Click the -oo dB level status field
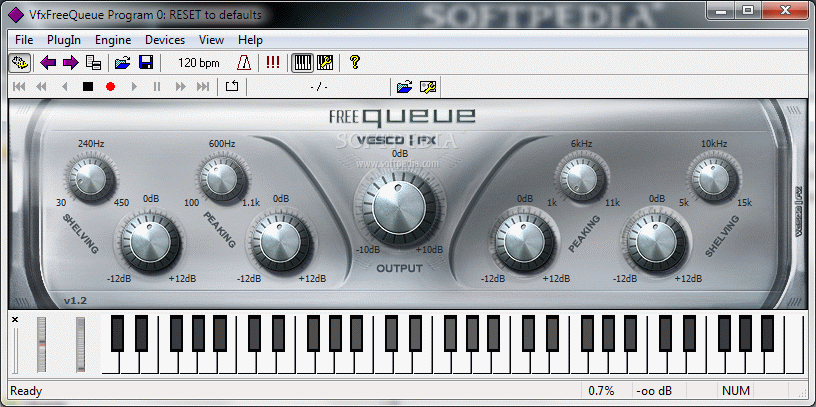 pyautogui.click(x=654, y=390)
